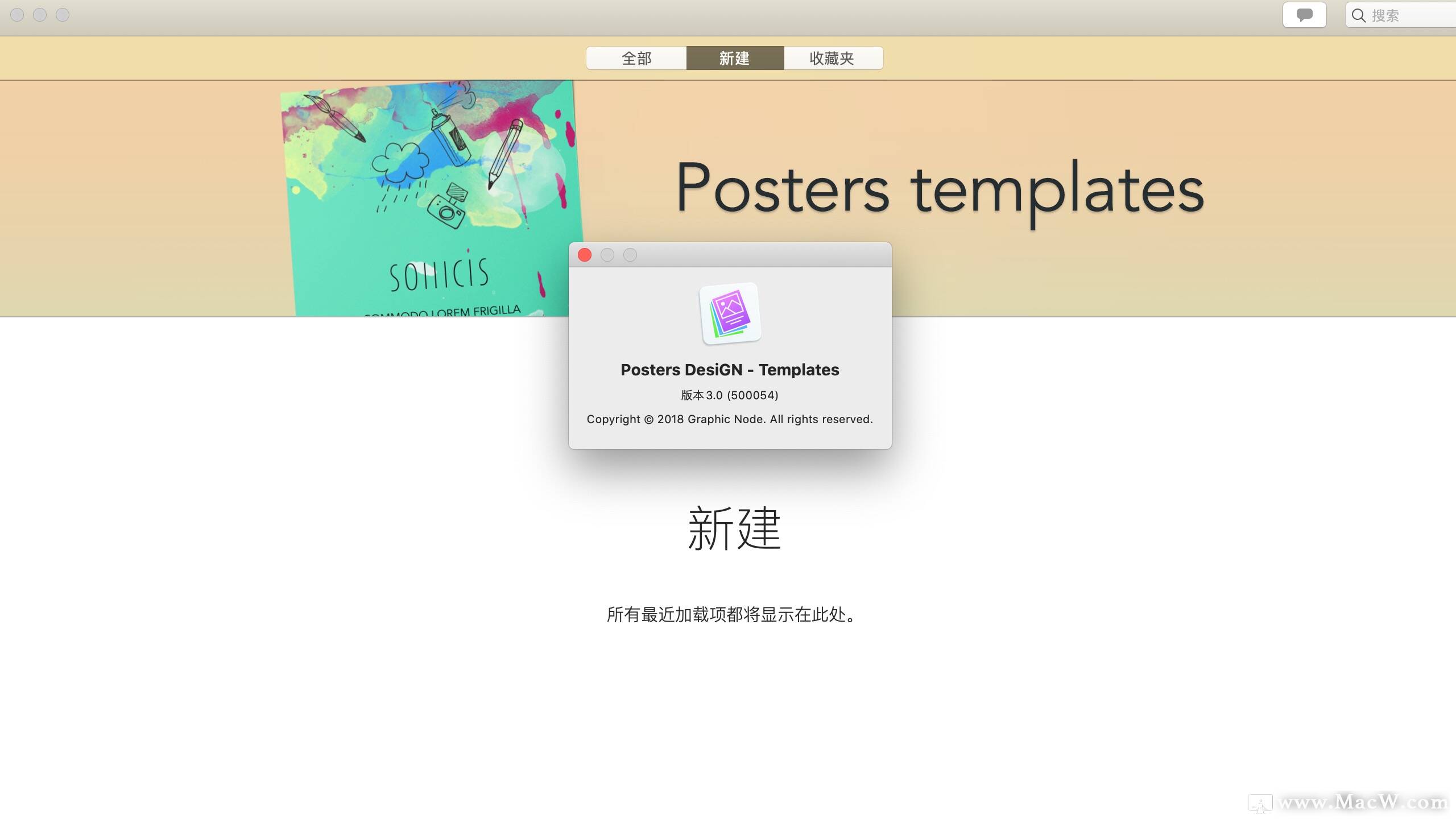Focus the 搜索 search field
The width and height of the screenshot is (1456, 819).
pos(1401,15)
